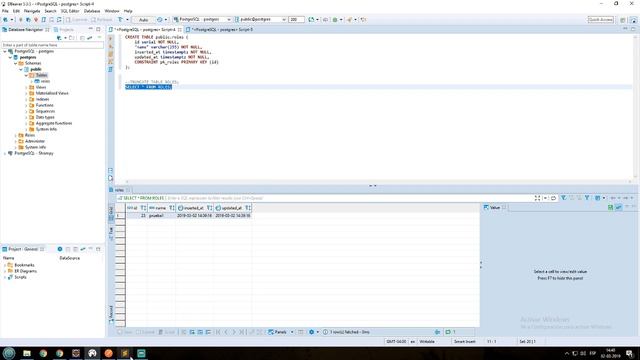Screen dimensions: 640x360
Task: Select the id cell with value 23
Action: tap(136, 216)
